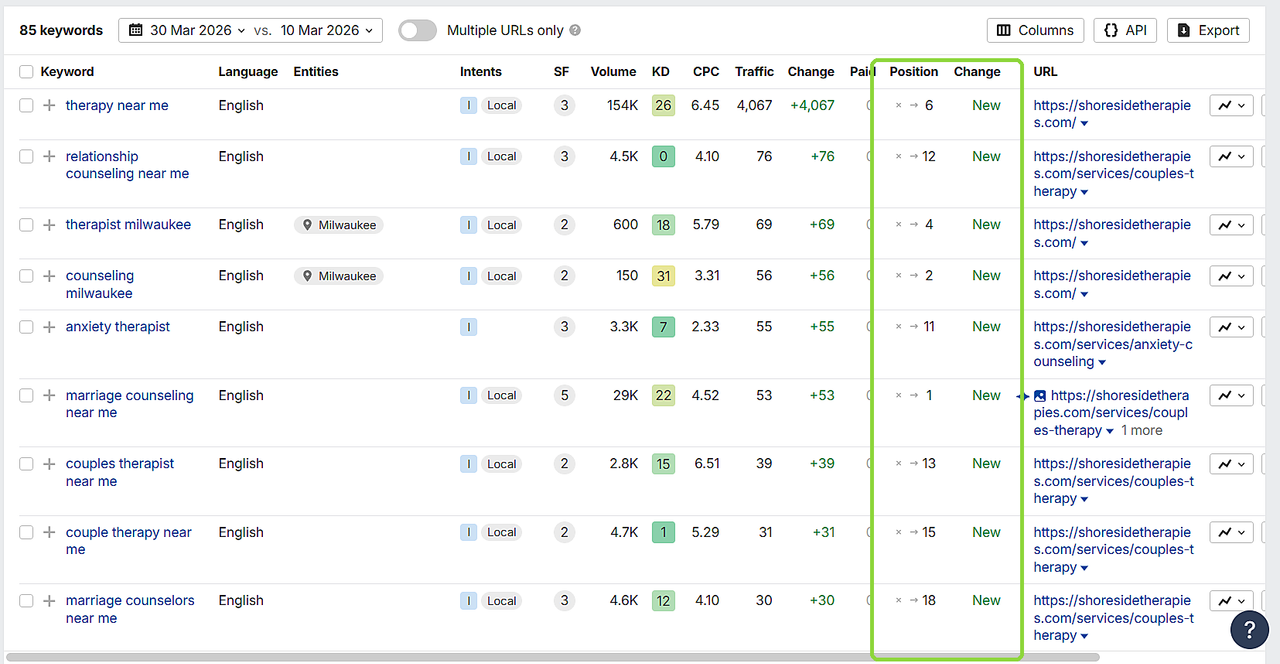The height and width of the screenshot is (664, 1280).
Task: Check the box for 'relationship counseling near me'
Action: pyautogui.click(x=26, y=156)
